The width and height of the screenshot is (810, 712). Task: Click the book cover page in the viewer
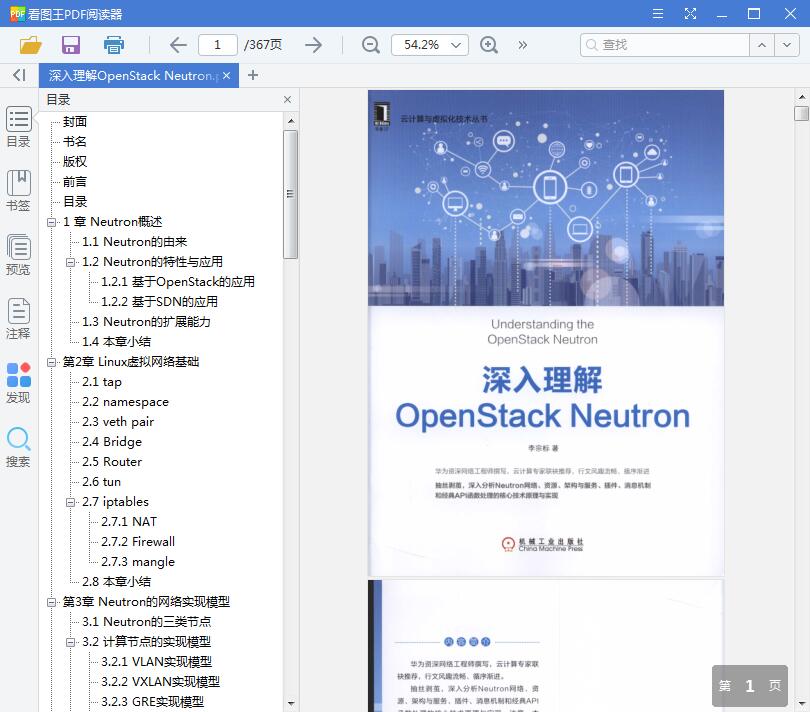(546, 333)
